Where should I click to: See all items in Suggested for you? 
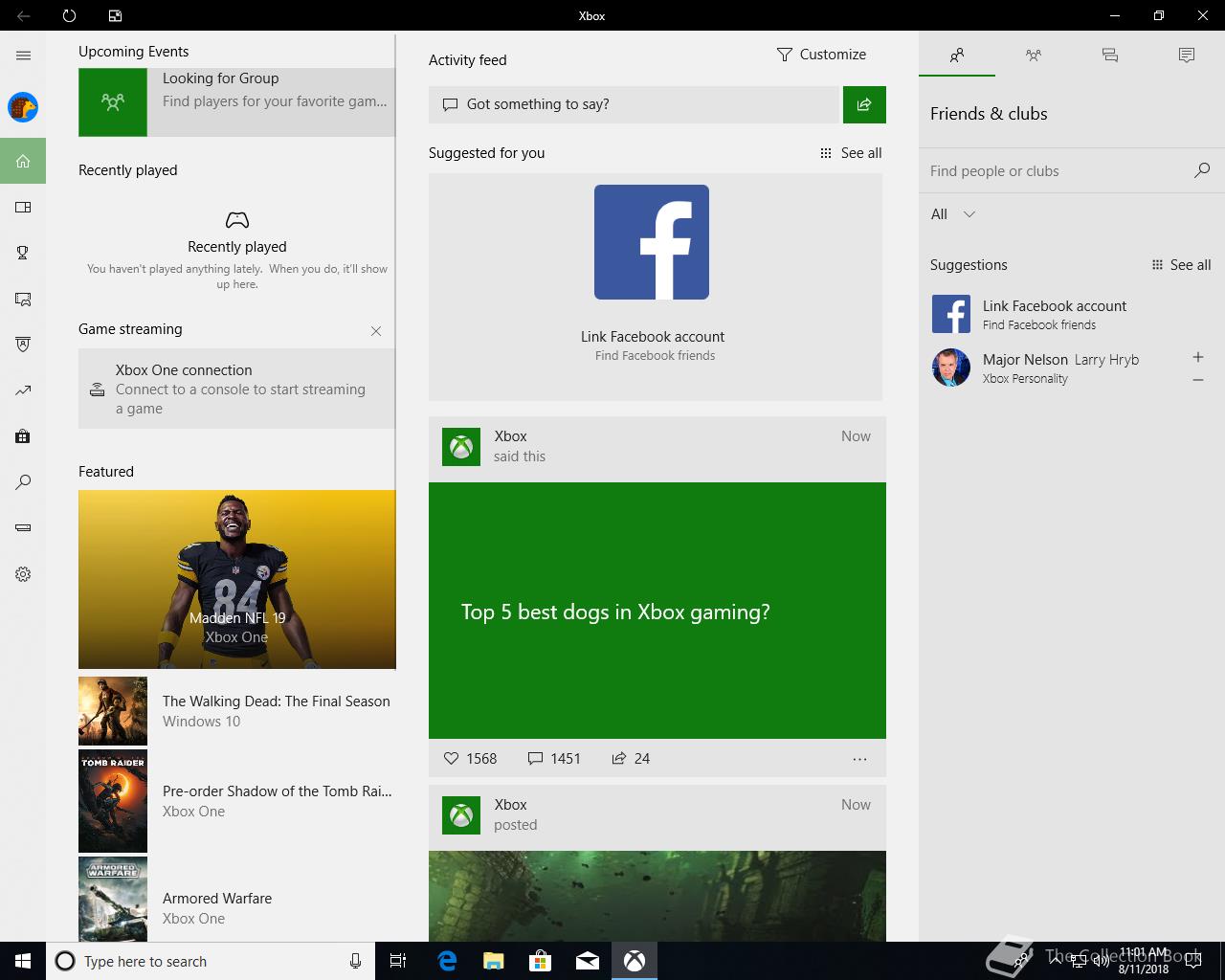click(851, 153)
